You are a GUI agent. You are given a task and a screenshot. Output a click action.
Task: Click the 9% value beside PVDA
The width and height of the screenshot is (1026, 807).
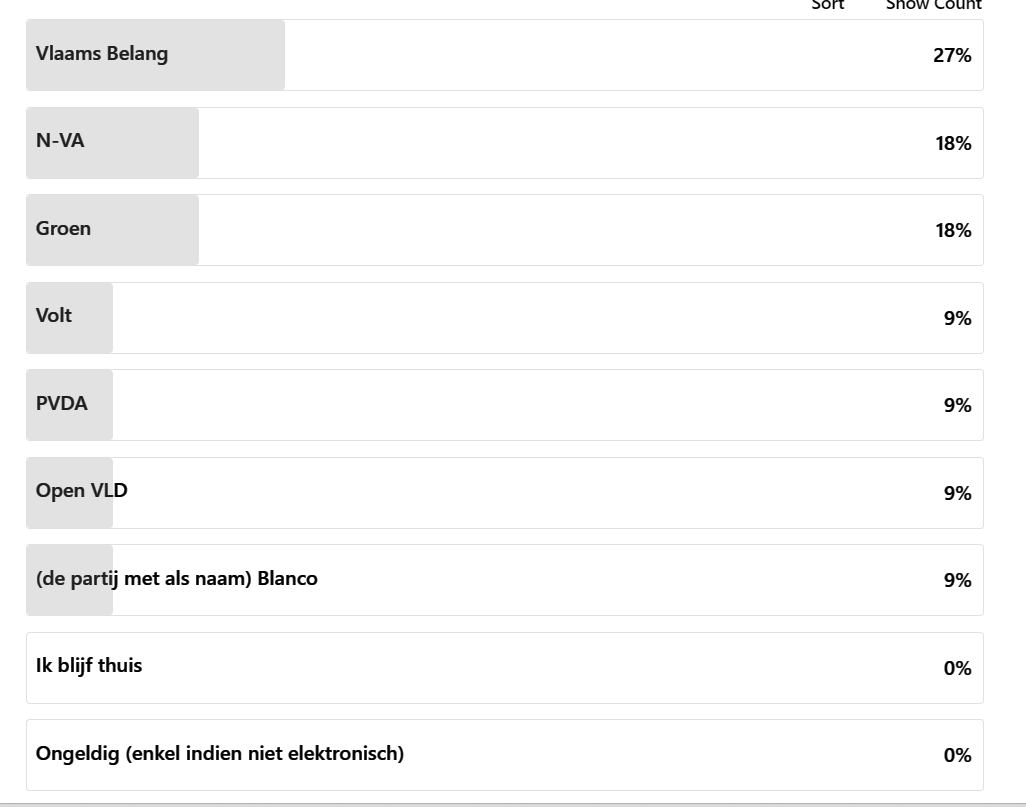pyautogui.click(x=957, y=405)
